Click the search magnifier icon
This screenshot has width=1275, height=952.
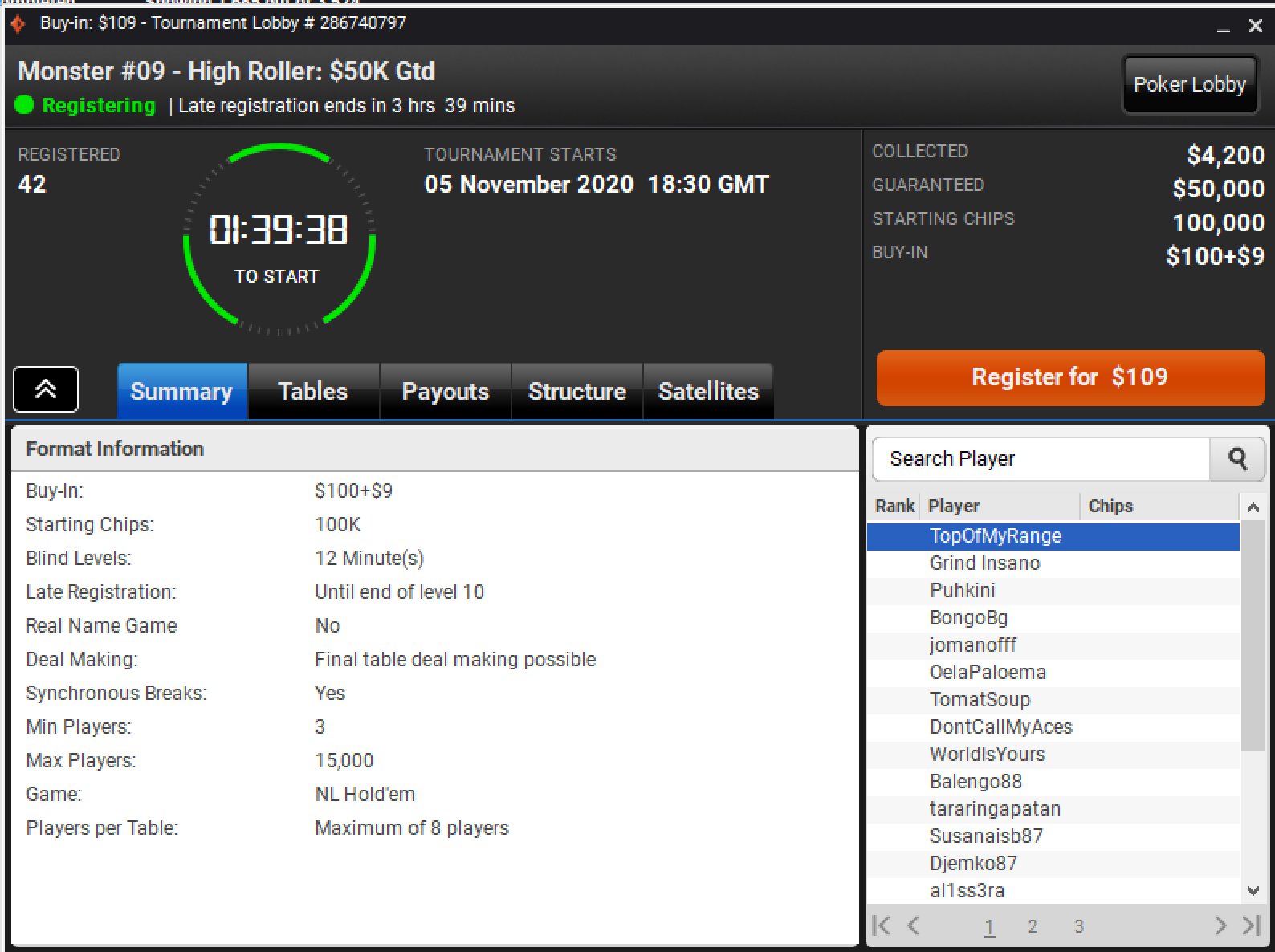coord(1237,458)
